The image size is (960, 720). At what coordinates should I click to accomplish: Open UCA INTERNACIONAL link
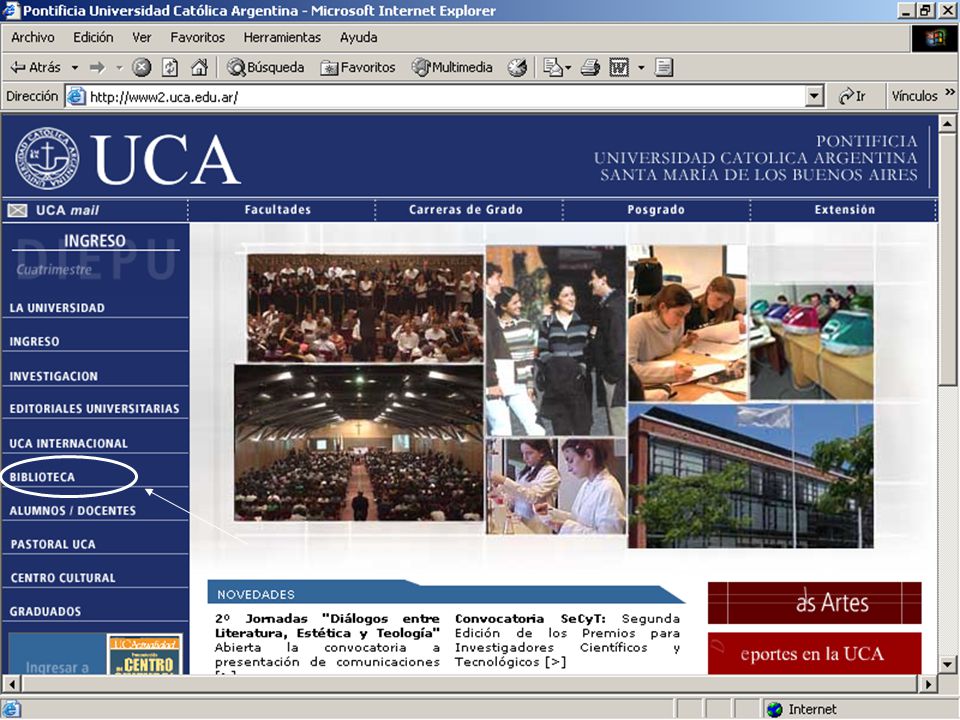[x=69, y=443]
